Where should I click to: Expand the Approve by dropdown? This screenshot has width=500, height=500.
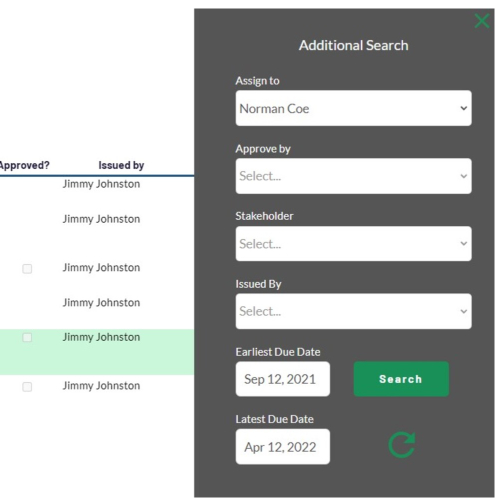(353, 176)
